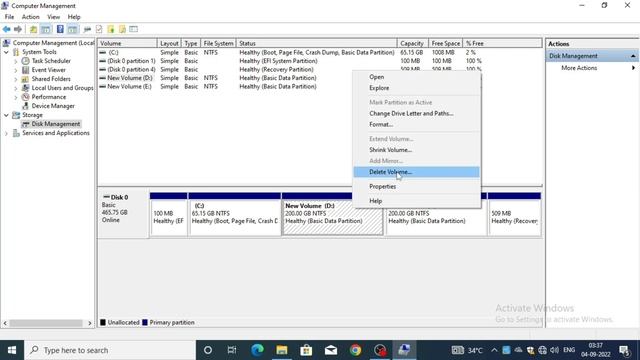Screen dimensions: 640x360
Task: Open the View menu
Action: [53, 17]
